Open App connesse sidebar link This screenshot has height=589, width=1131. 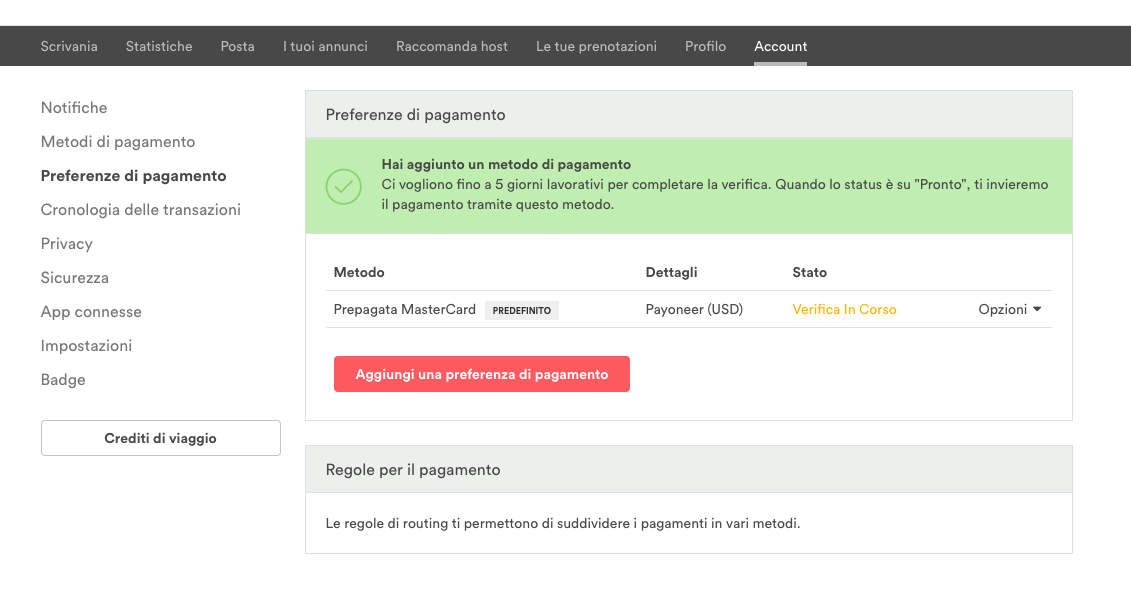pos(91,312)
